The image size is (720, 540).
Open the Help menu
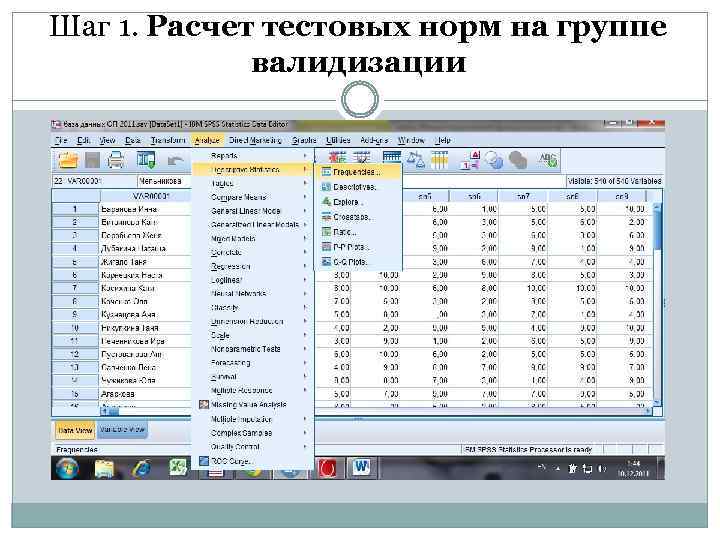(443, 140)
